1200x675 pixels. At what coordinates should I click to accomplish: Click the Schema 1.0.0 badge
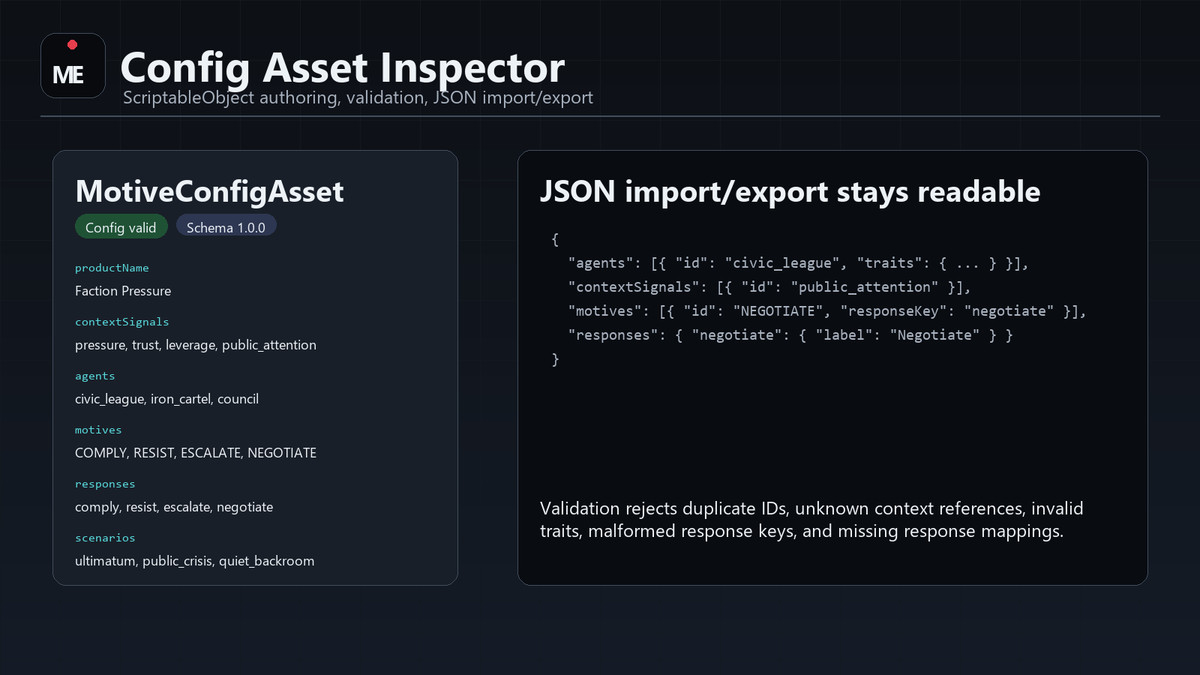226,227
